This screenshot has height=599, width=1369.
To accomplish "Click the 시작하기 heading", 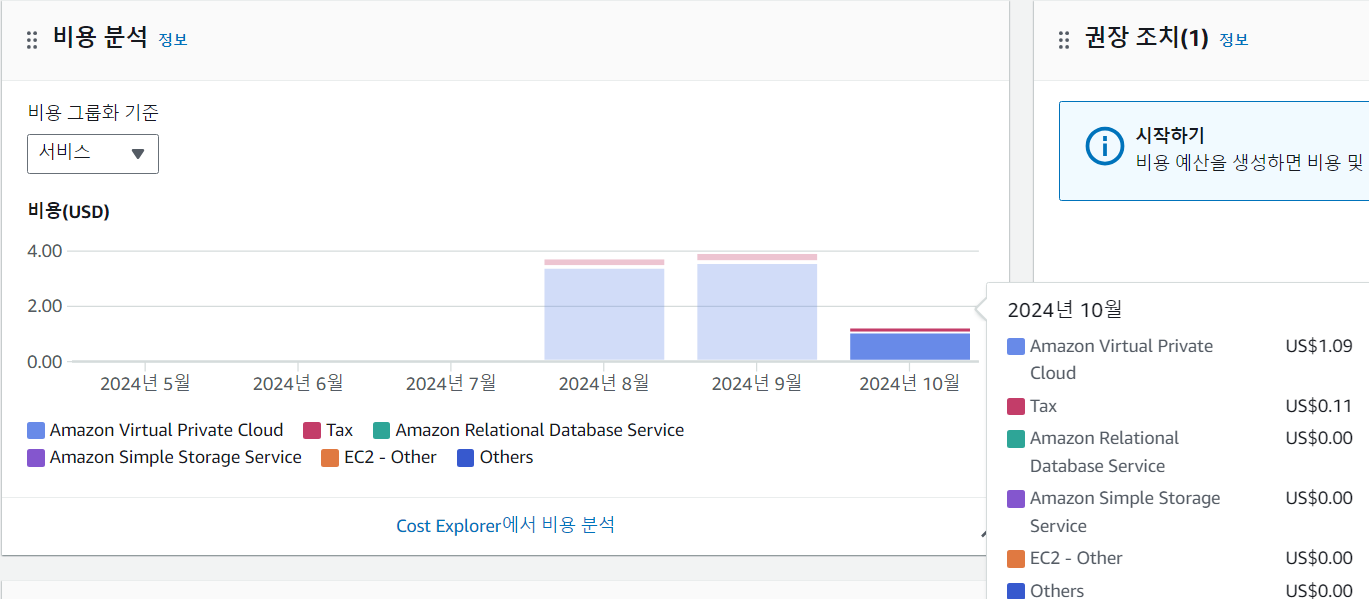I will 1170,135.
